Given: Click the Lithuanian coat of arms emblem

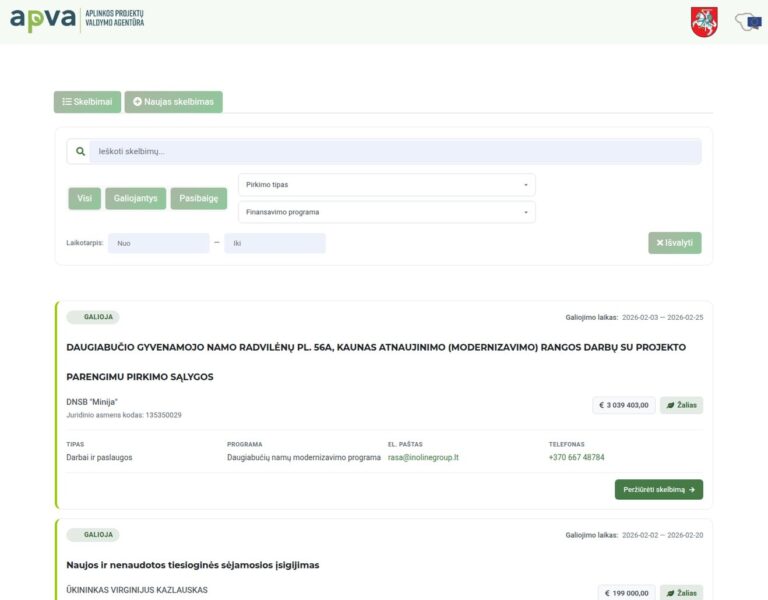Looking at the screenshot, I should tap(704, 21).
